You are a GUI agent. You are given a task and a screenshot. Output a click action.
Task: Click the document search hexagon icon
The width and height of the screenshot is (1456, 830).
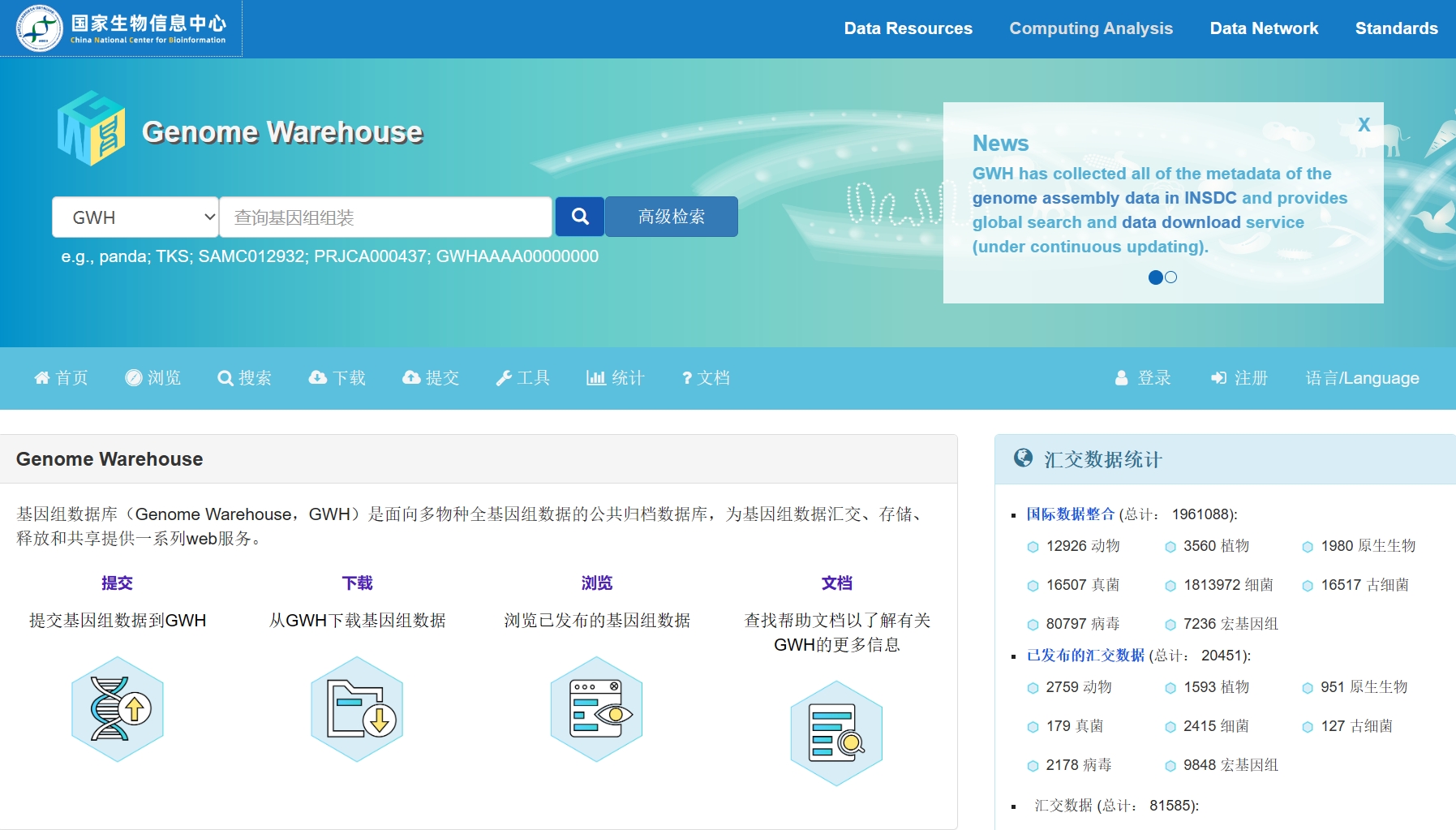(x=837, y=733)
